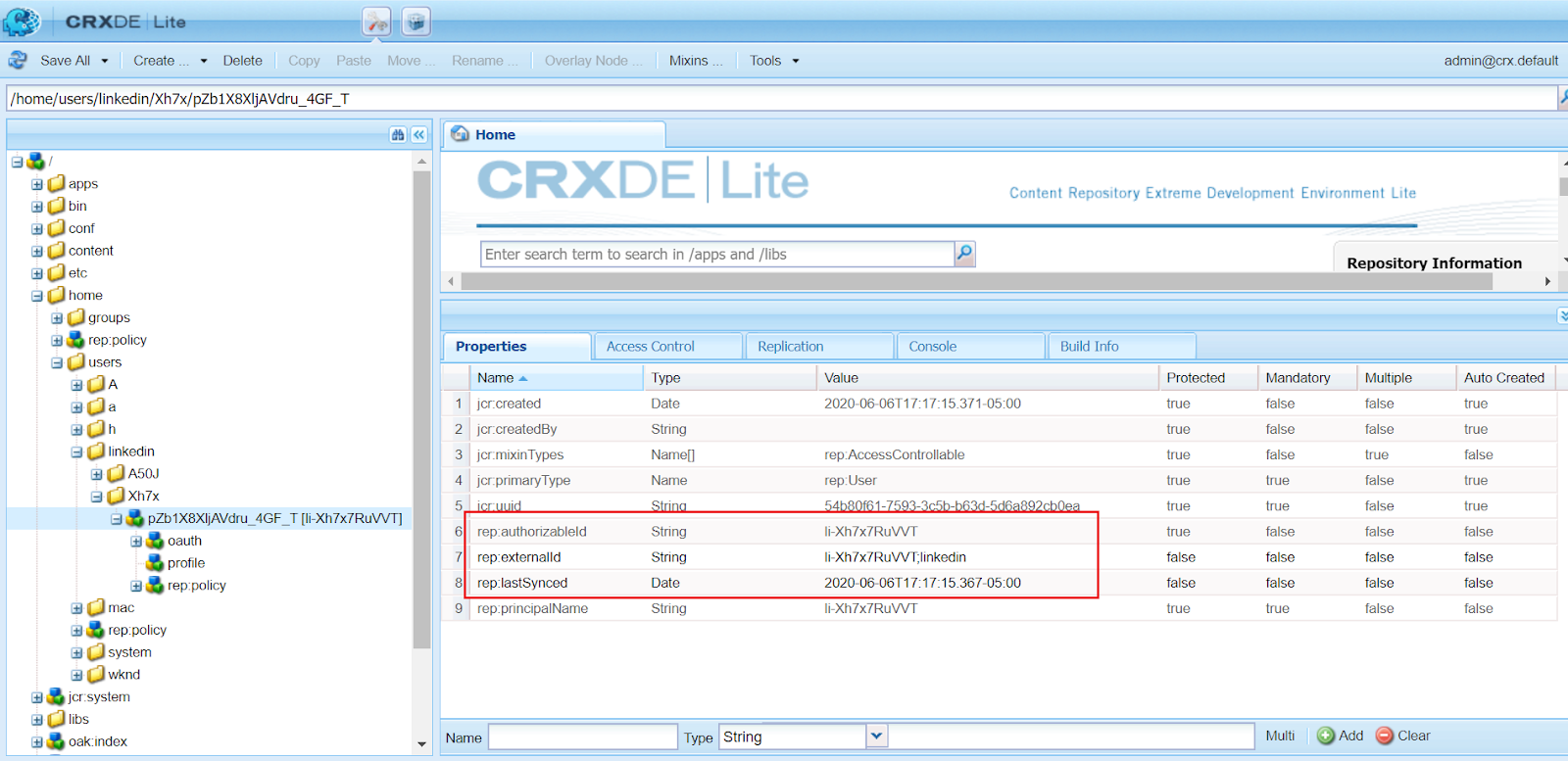Image resolution: width=1568 pixels, height=761 pixels.
Task: Sort by the Name column header
Action: tap(556, 378)
